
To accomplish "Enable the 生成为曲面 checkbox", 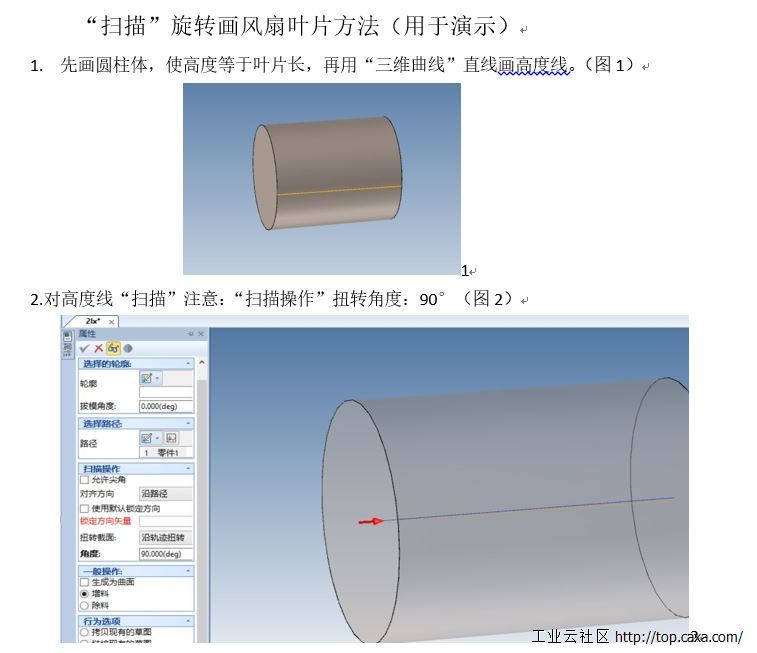I will [x=84, y=582].
